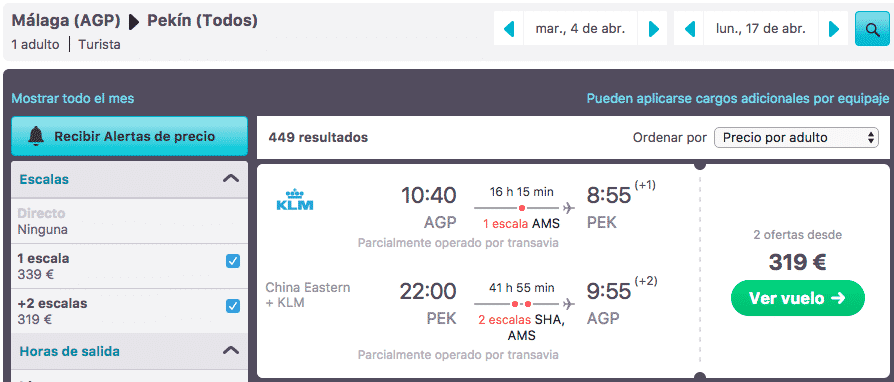Select the mar., 4 de abr. date field
Viewport: 894px width, 382px height.
click(x=580, y=29)
